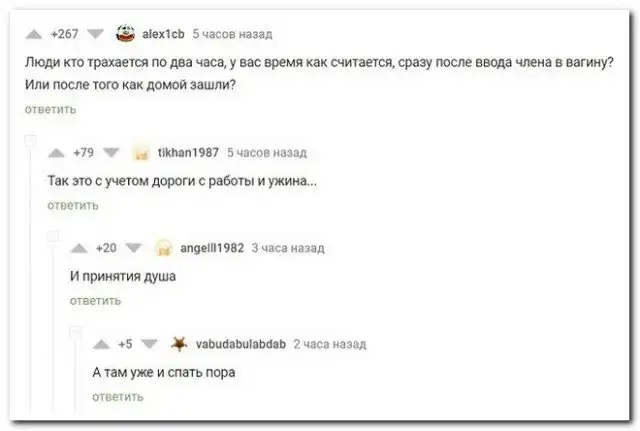The width and height of the screenshot is (640, 431).
Task: Collapse the thread under tikhan1987's comment
Action: point(53,236)
